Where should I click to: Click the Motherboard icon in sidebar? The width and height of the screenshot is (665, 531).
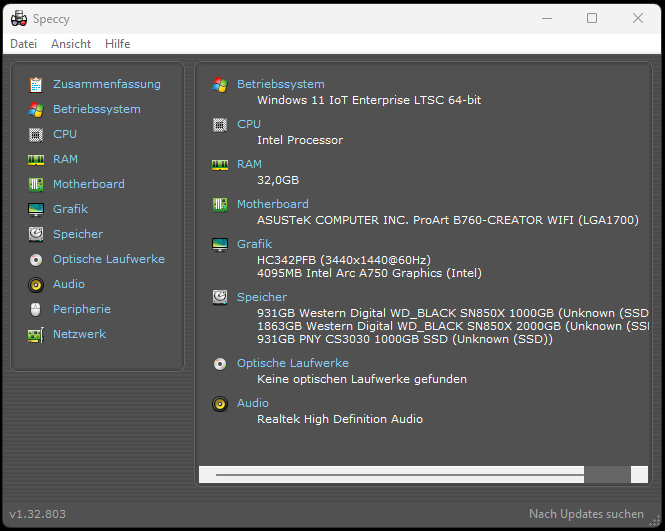click(x=36, y=184)
